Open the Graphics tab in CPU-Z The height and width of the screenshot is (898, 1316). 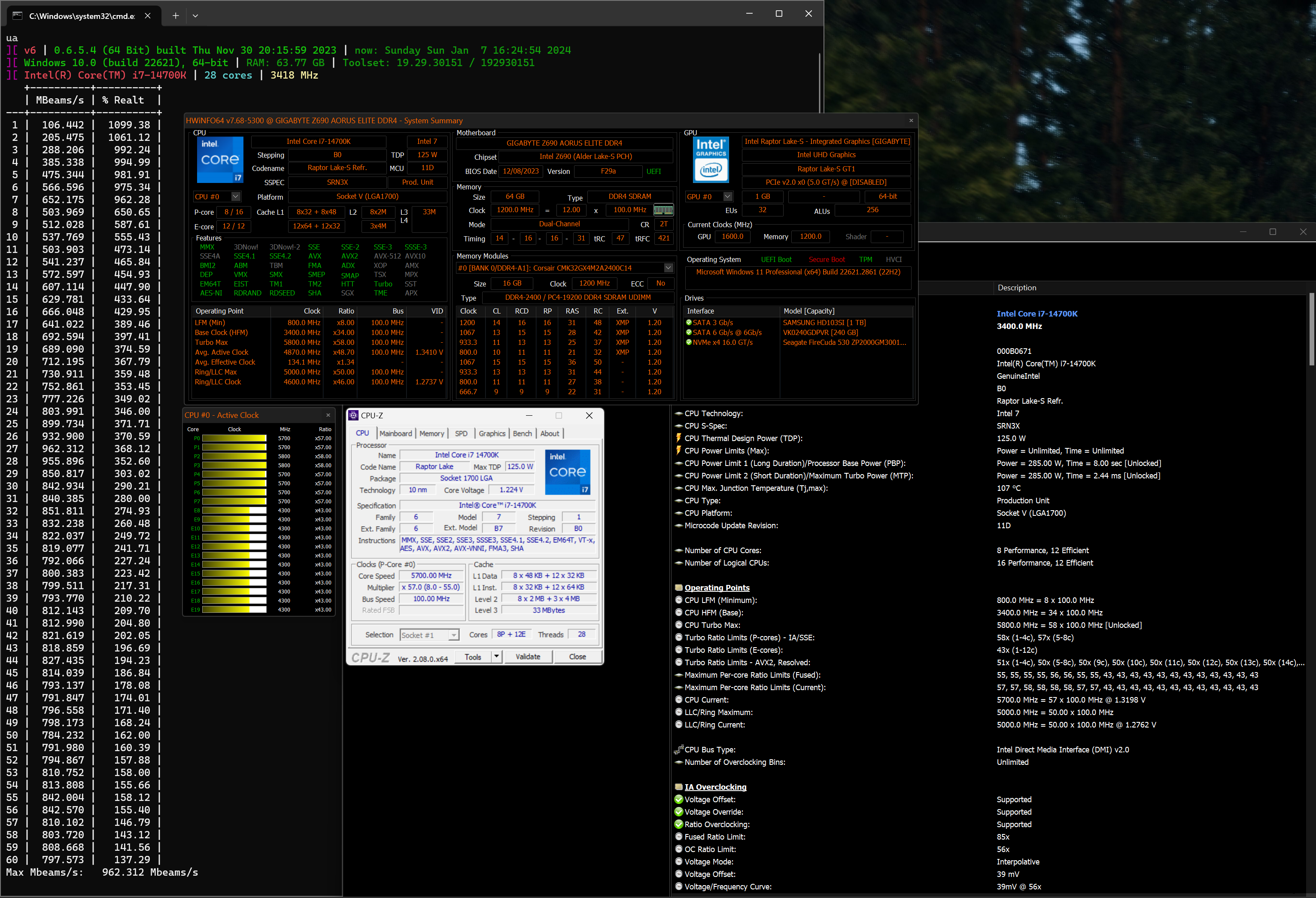[x=492, y=433]
